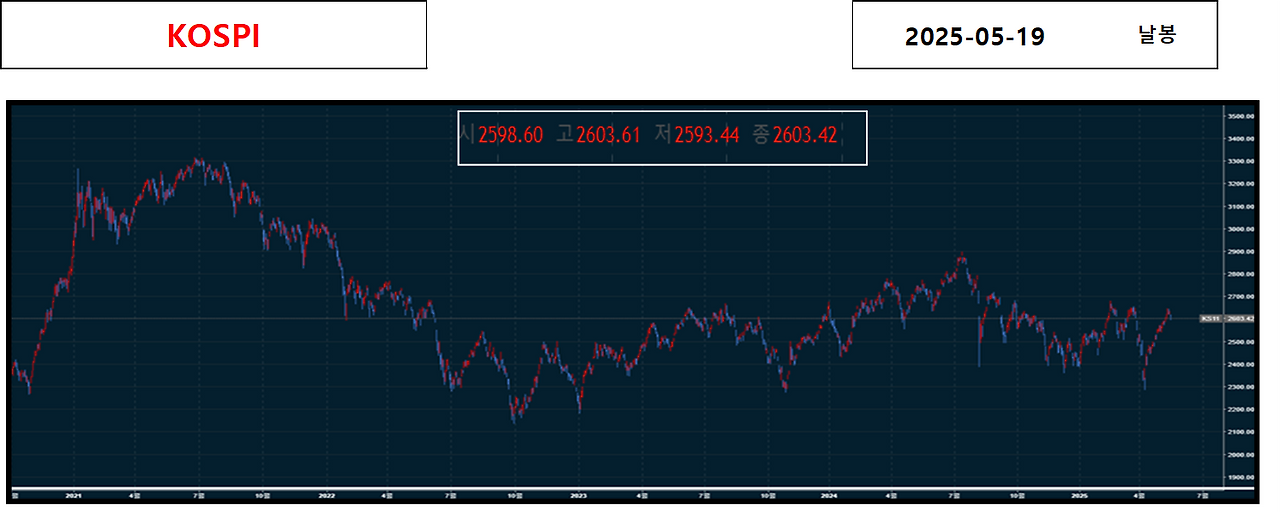Click the 2025 year label on the time axis

pos(1079,494)
